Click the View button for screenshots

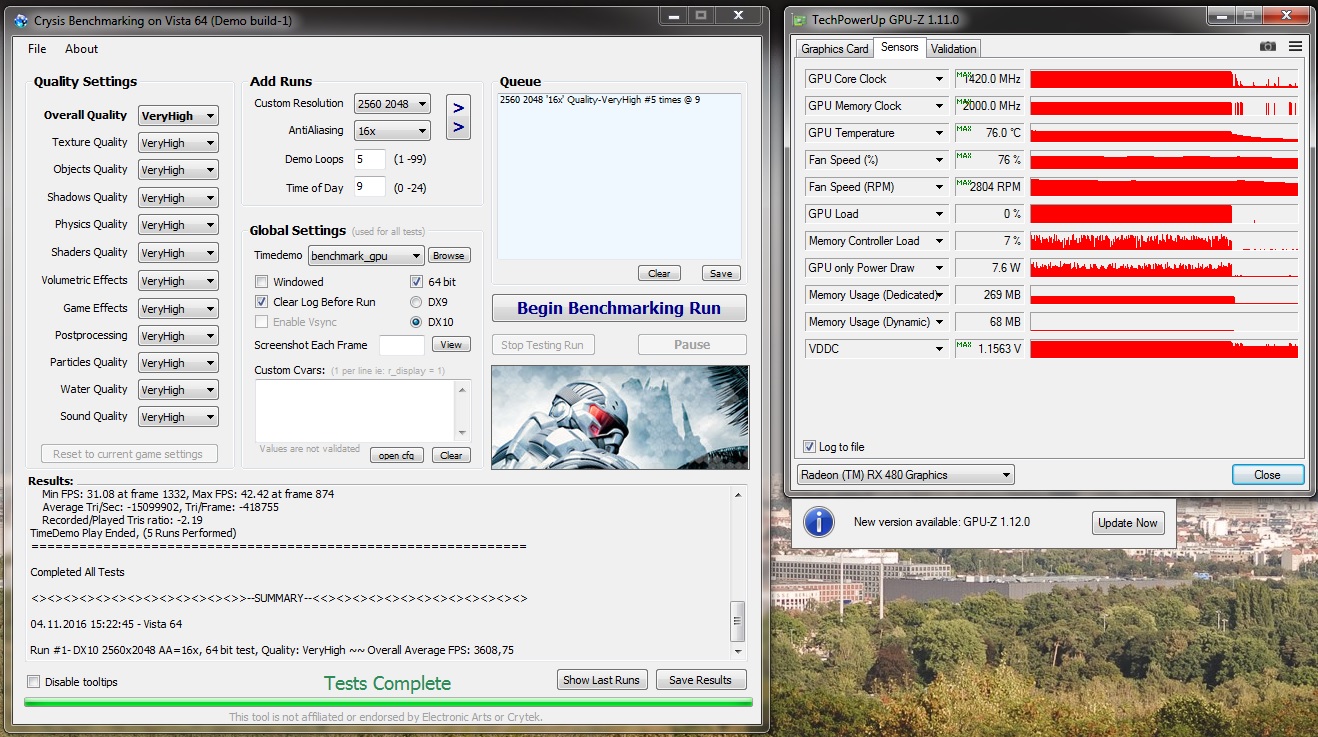point(451,345)
